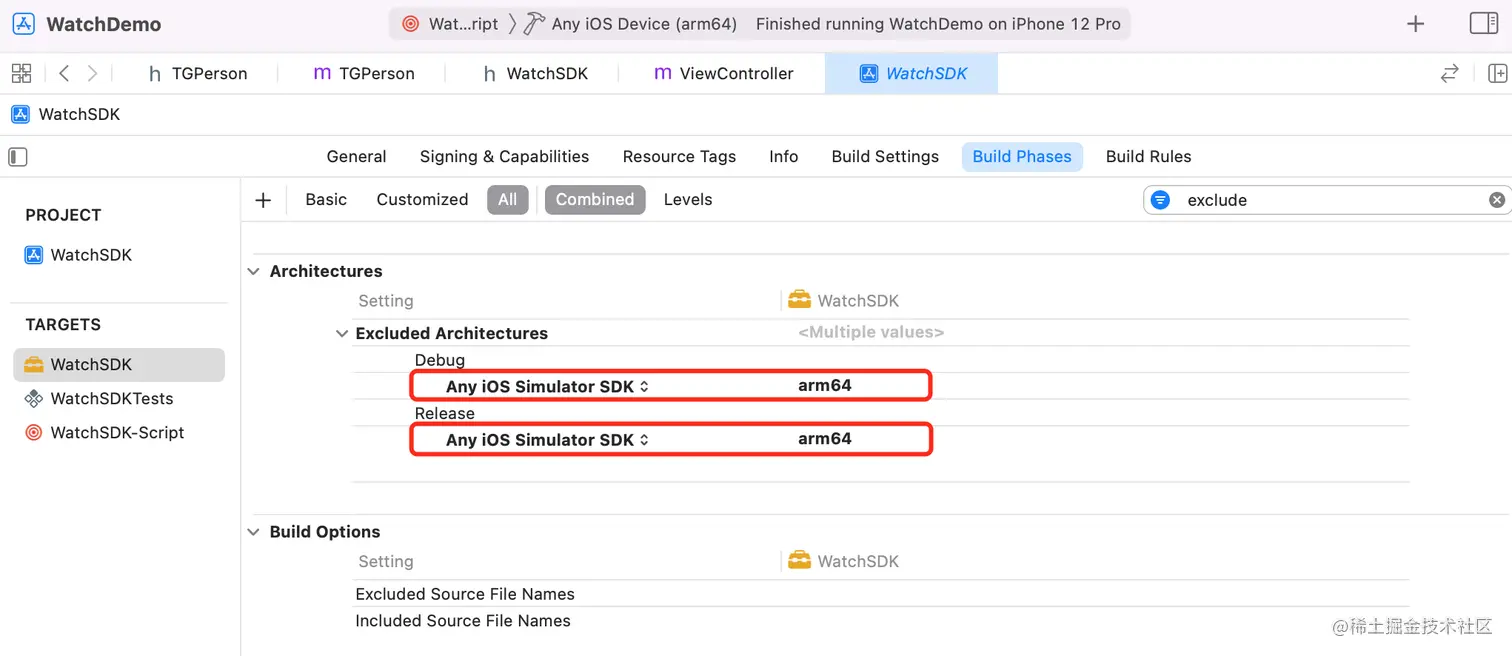Add a build setting with the plus button
Viewport: 1512px width, 656px height.
coord(263,200)
